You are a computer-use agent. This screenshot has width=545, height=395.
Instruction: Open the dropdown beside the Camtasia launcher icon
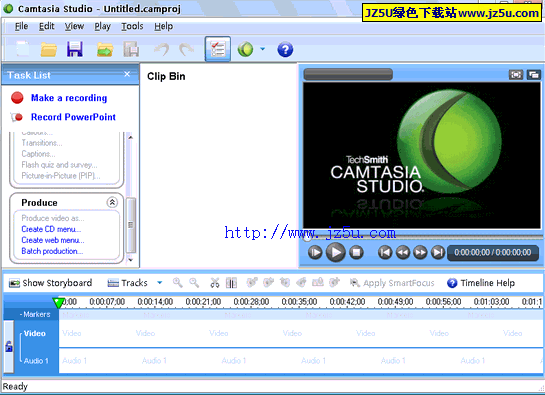(262, 49)
